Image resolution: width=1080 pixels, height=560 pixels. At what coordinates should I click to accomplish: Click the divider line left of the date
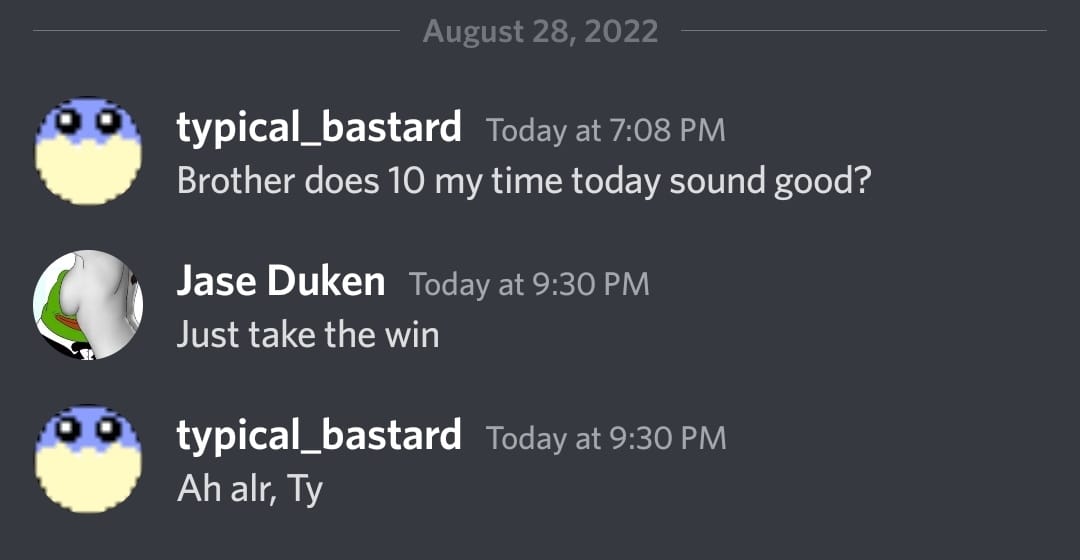[216, 31]
